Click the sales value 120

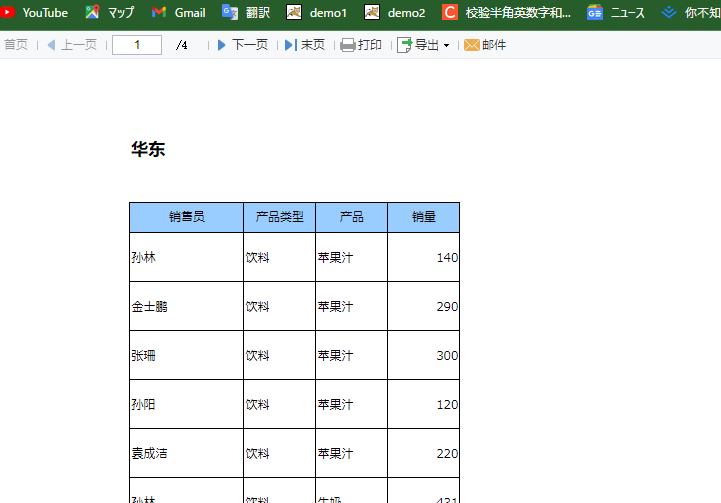point(447,405)
